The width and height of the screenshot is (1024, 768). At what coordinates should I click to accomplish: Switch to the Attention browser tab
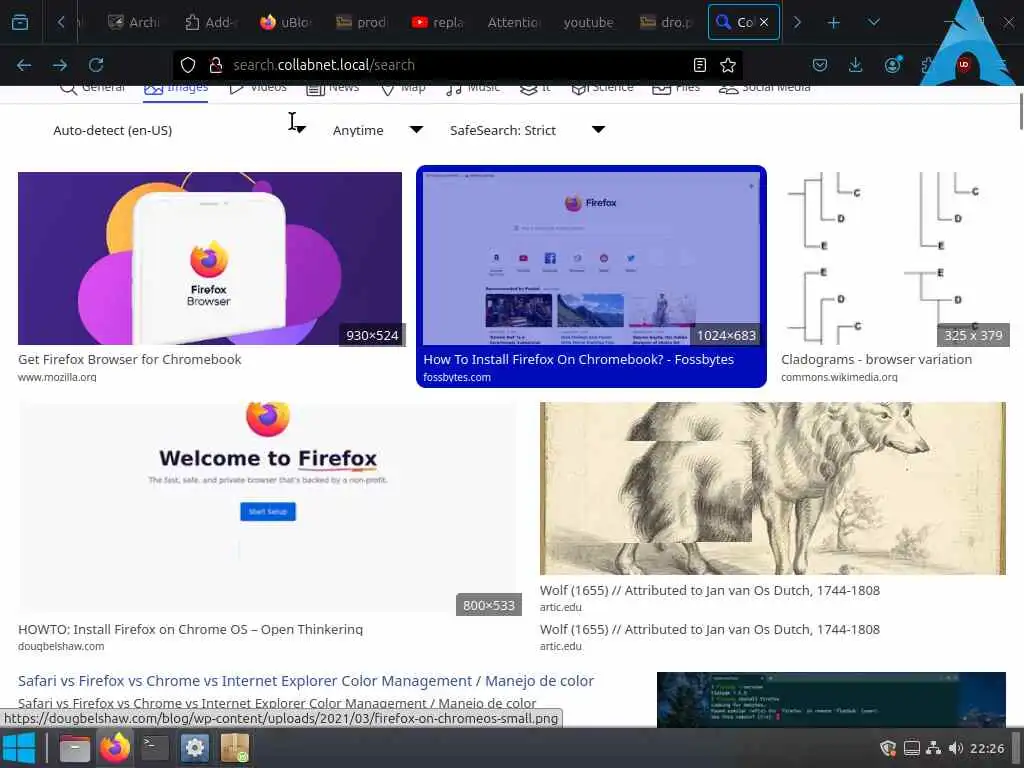(513, 22)
